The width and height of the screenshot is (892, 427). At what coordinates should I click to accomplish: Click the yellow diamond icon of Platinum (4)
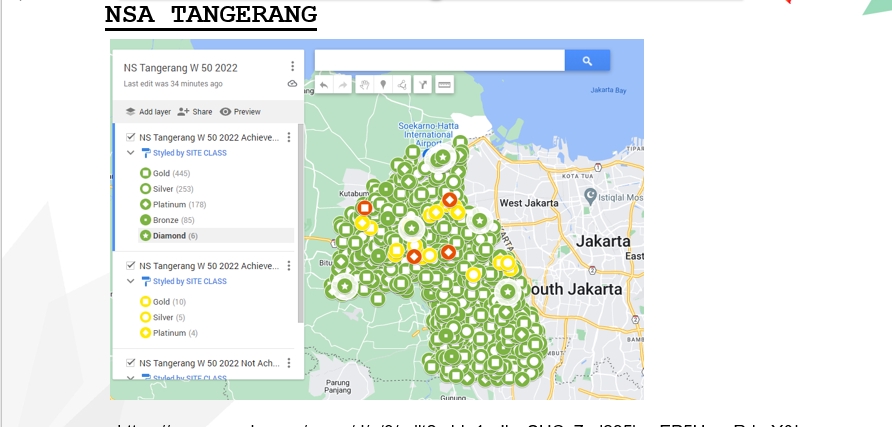145,333
